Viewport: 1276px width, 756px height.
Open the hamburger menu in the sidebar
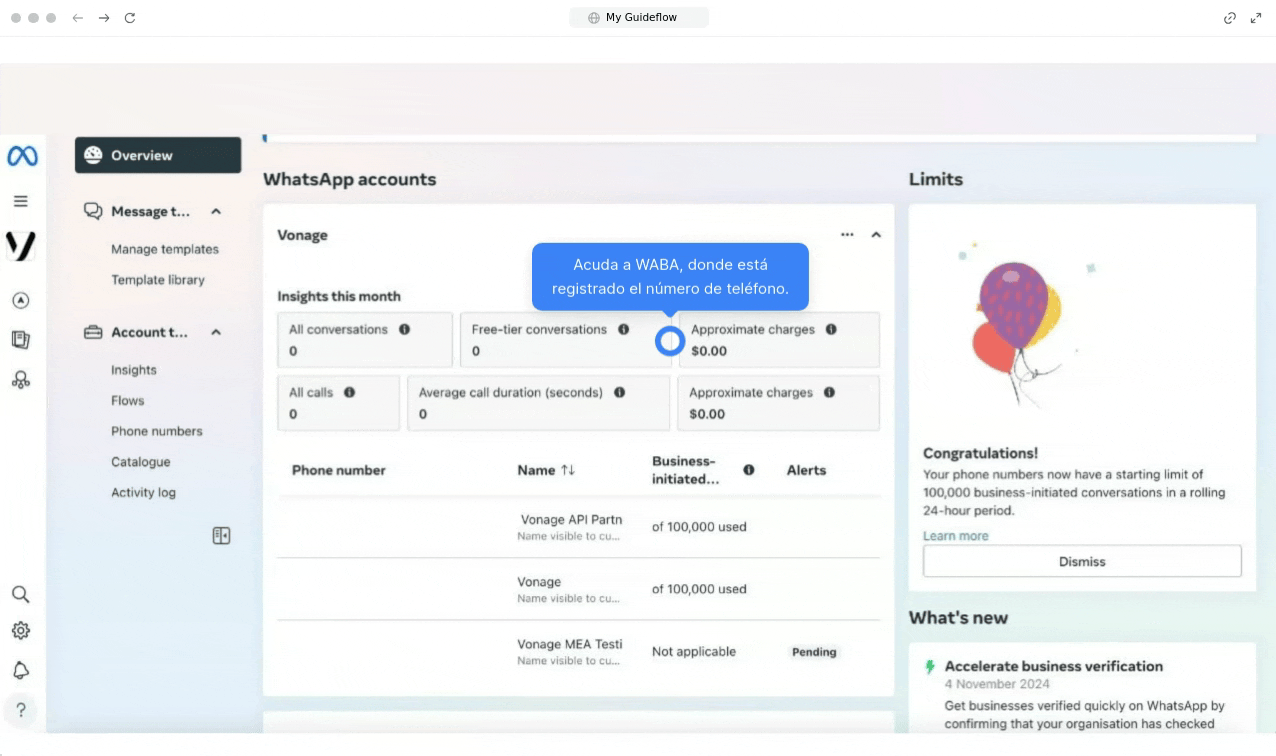(x=20, y=201)
